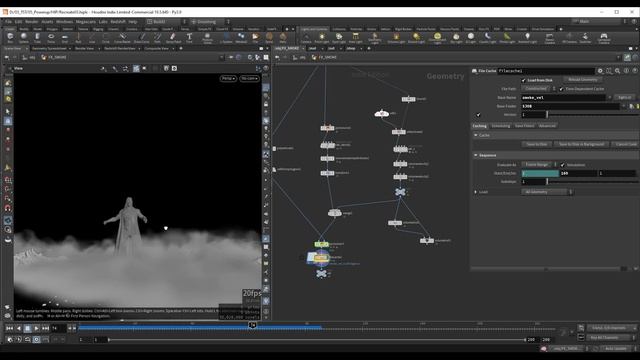Select the L-System shelf tool
The width and height of the screenshot is (640, 360).
[226, 38]
